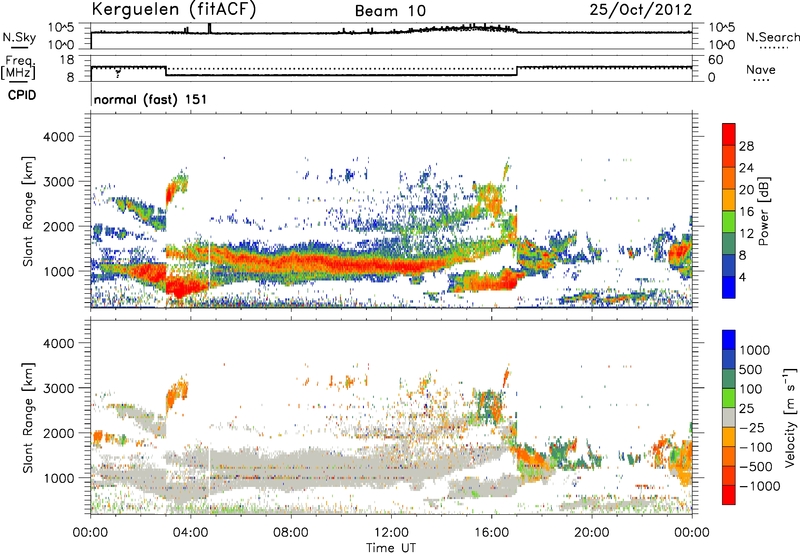
Task: Click the 'Beam 10' label
Action: 390,11
